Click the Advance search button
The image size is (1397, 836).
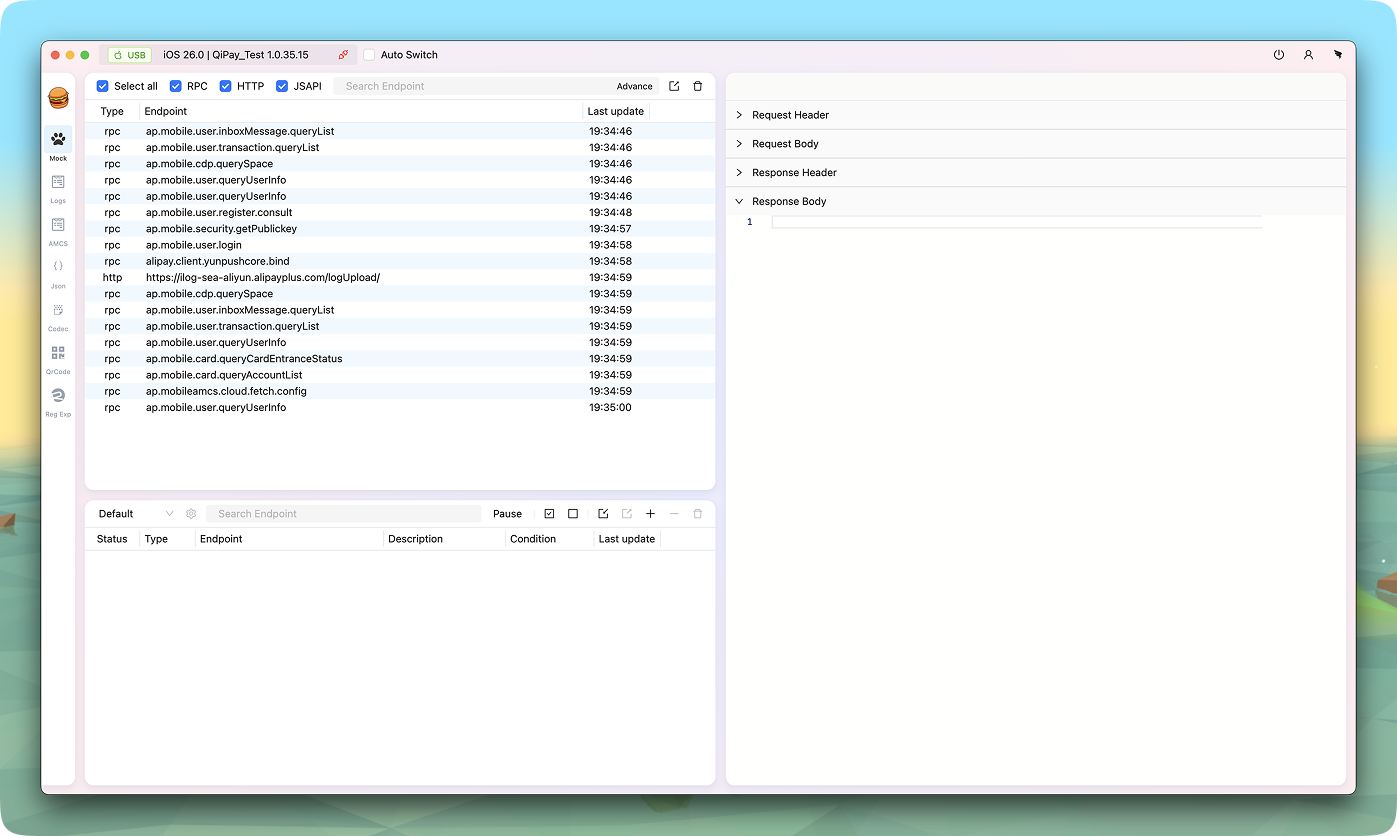click(634, 86)
